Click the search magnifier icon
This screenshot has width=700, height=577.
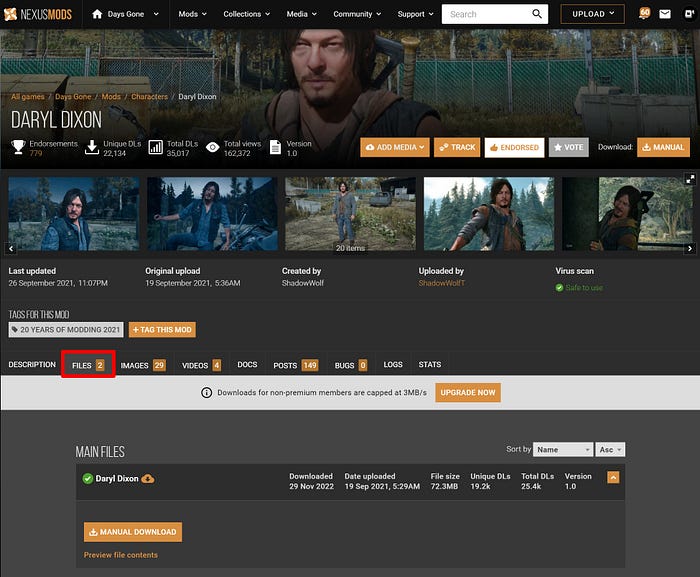point(537,14)
